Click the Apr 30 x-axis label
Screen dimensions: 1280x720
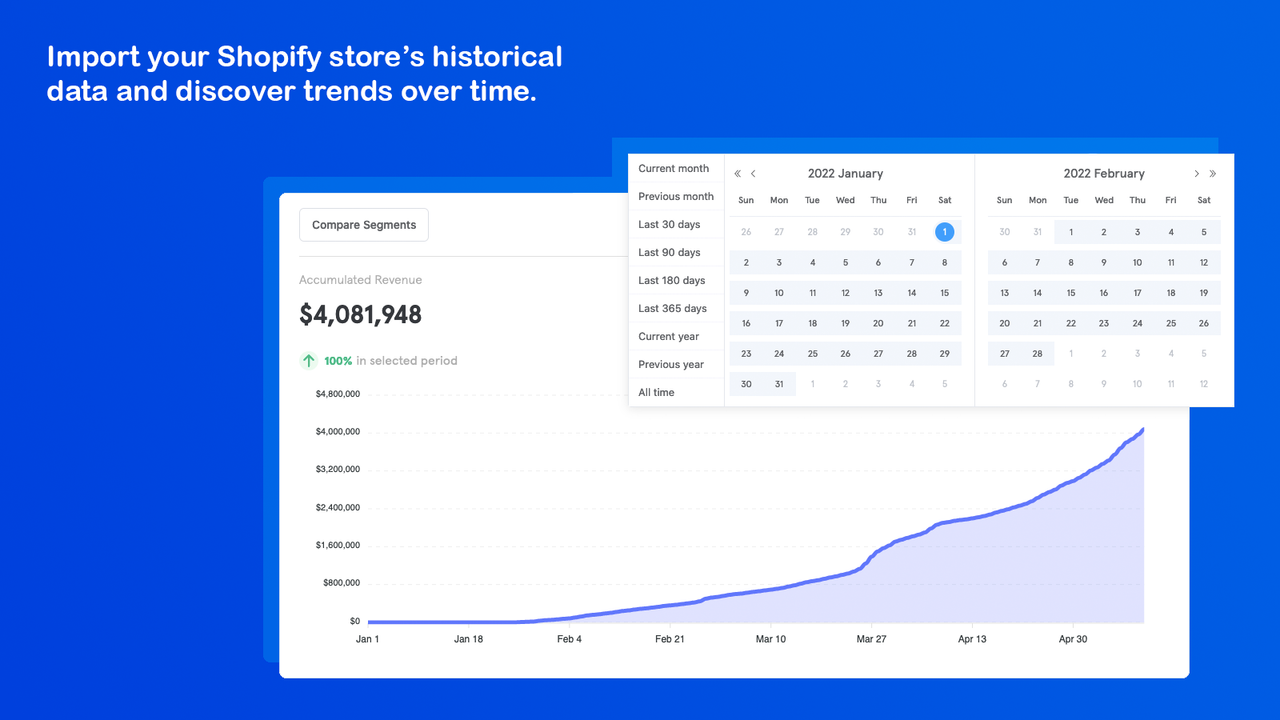click(x=1073, y=639)
